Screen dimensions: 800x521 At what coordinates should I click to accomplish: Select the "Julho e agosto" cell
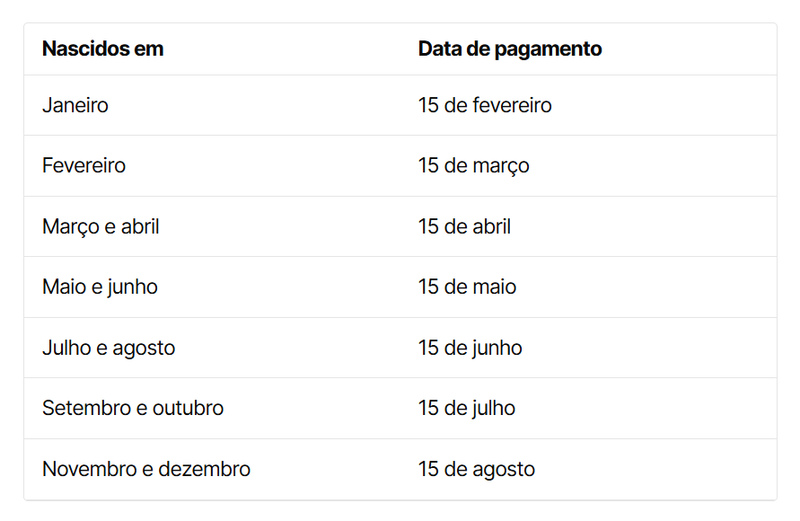(109, 348)
